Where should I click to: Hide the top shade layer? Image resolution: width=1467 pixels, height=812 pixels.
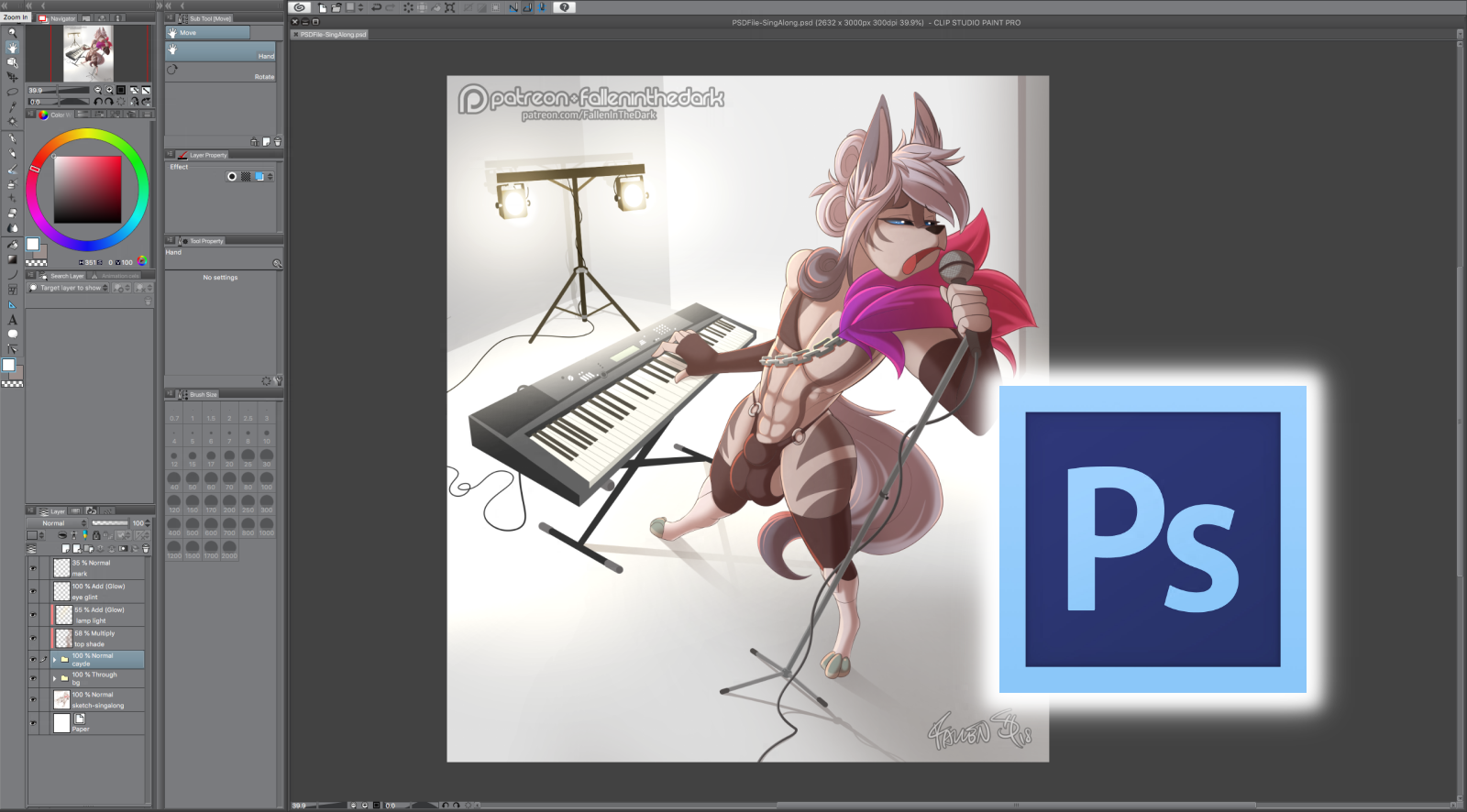[33, 638]
